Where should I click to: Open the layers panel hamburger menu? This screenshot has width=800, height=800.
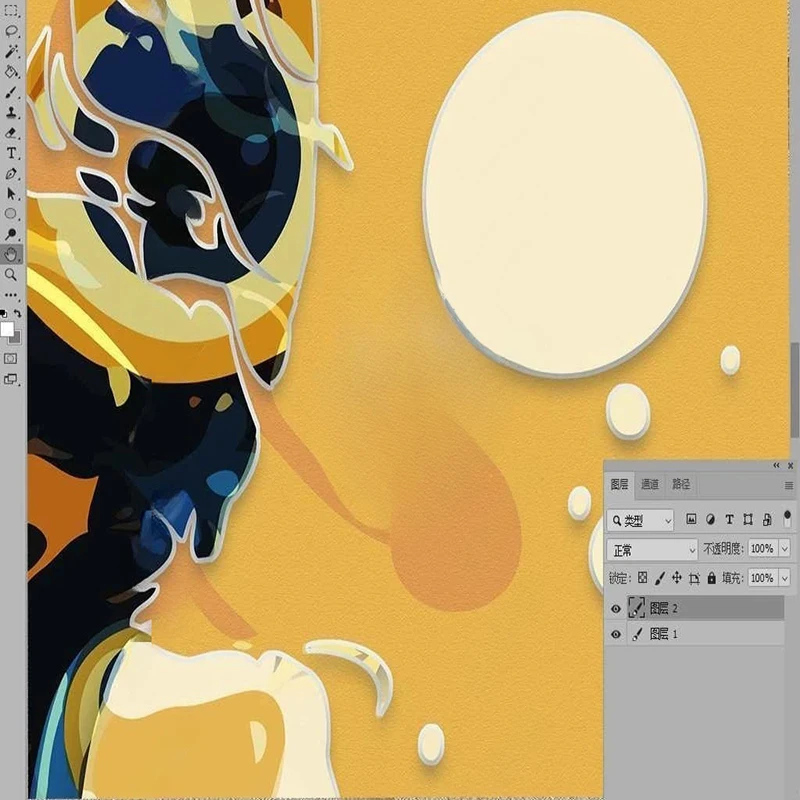(788, 485)
